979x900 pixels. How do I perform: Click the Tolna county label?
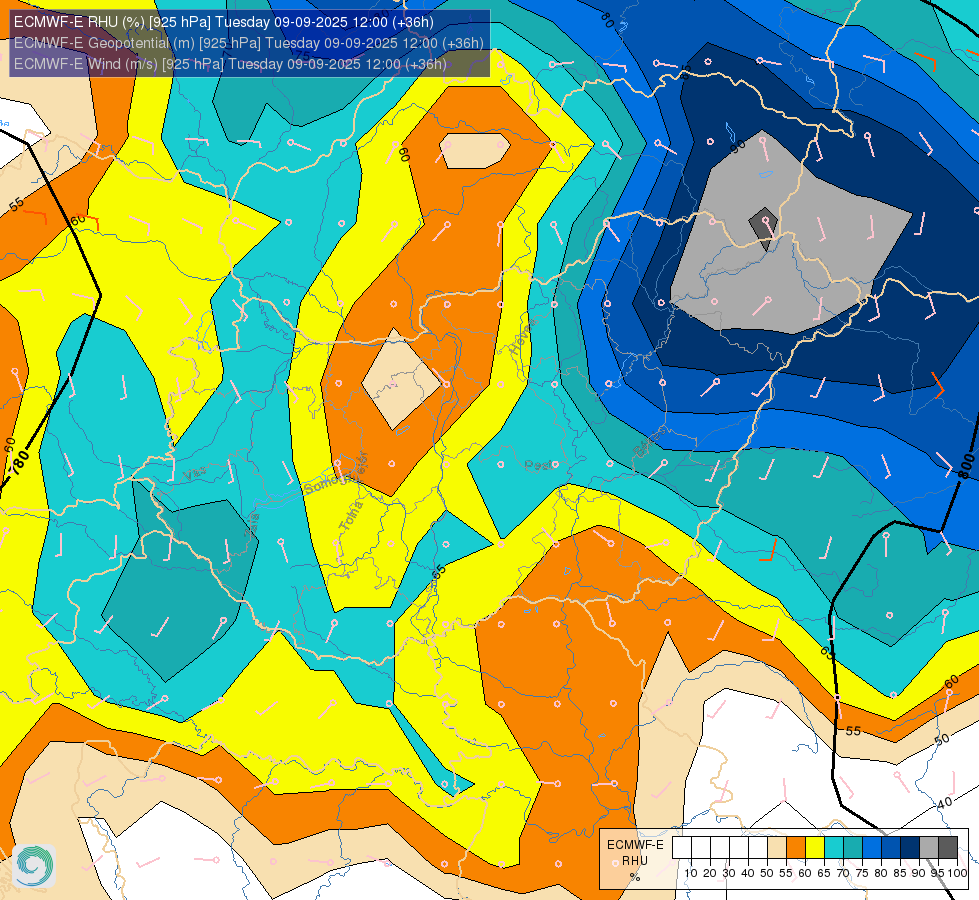[x=351, y=516]
